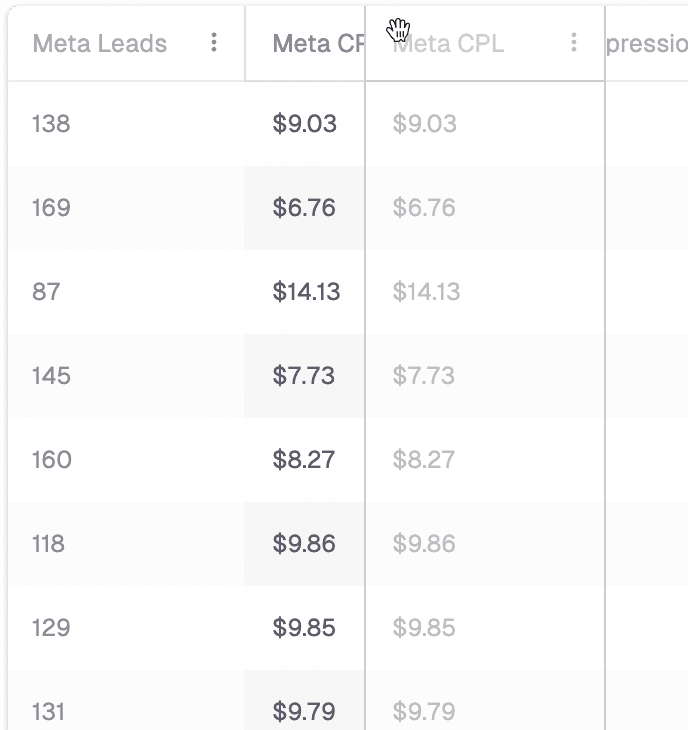Select the Meta Leads cell showing 131
This screenshot has width=688, height=730.
(49, 711)
